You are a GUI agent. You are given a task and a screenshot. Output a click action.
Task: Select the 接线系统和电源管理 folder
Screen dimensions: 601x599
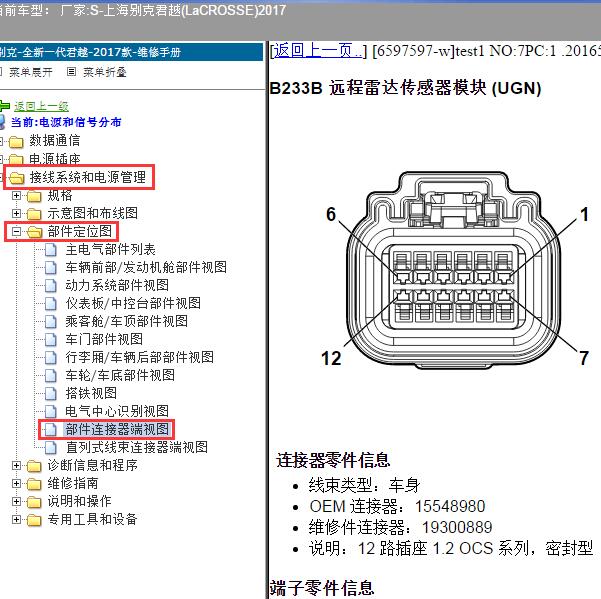coord(88,177)
